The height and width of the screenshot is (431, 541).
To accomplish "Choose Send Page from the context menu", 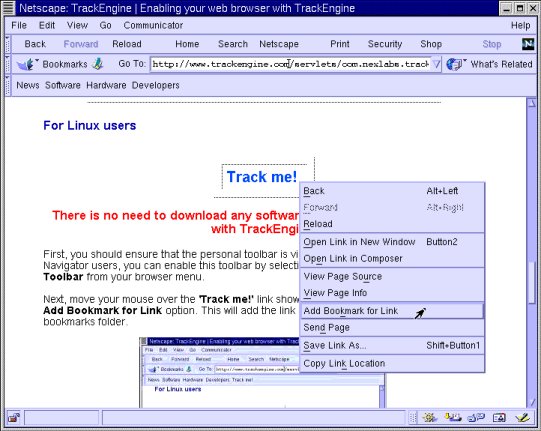I will pyautogui.click(x=392, y=327).
